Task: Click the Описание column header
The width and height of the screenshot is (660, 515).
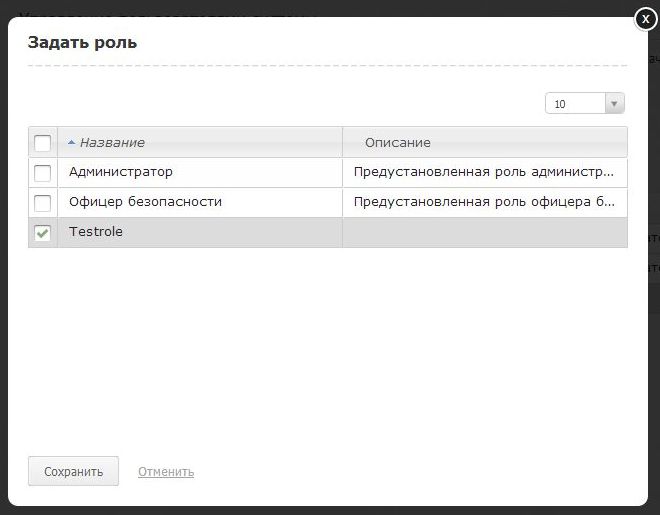Action: [398, 143]
